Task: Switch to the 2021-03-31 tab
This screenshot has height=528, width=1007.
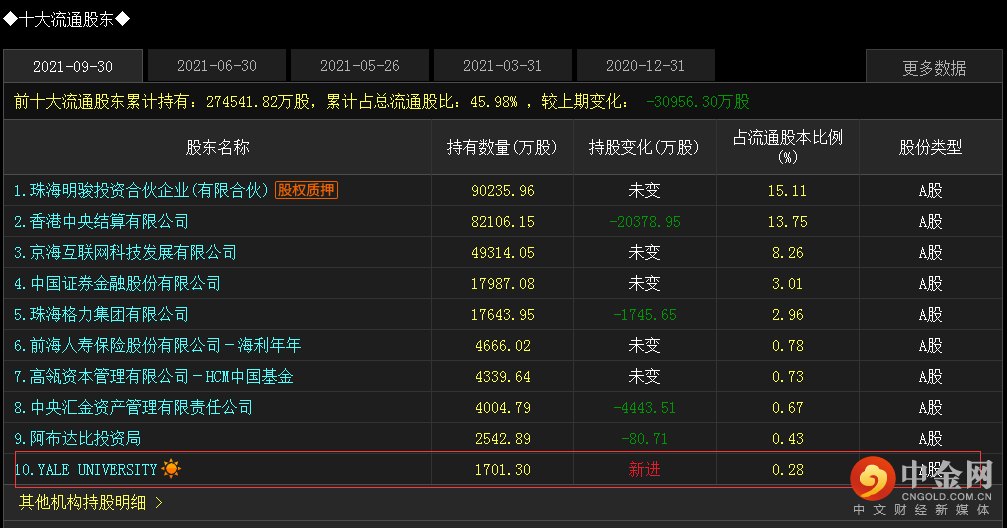Action: tap(502, 66)
